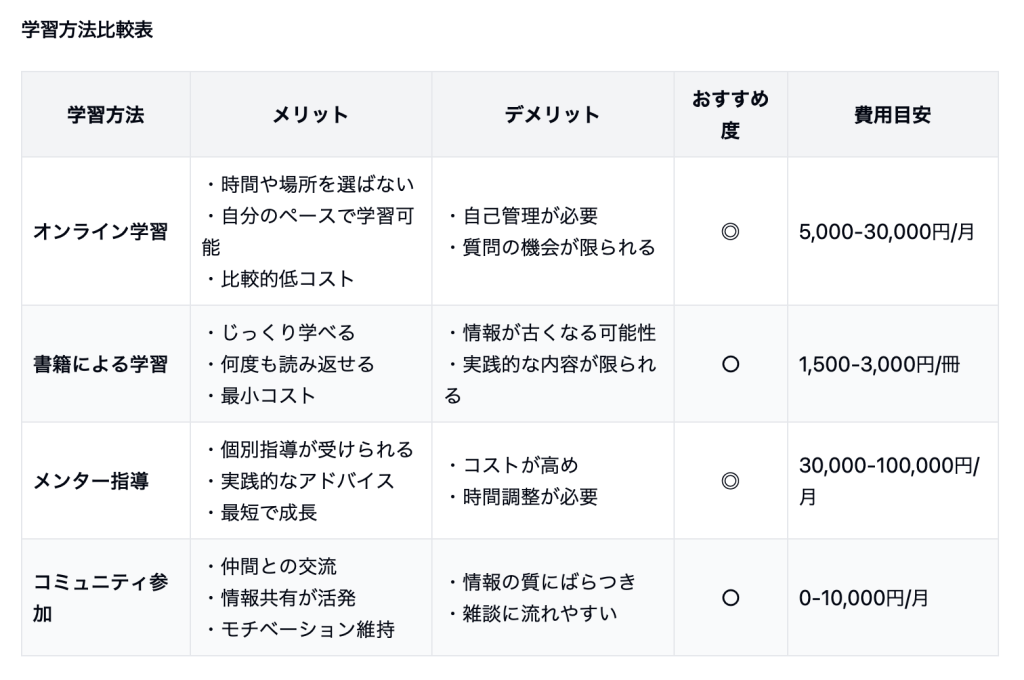Click the 学習方法比較表 heading

click(86, 31)
